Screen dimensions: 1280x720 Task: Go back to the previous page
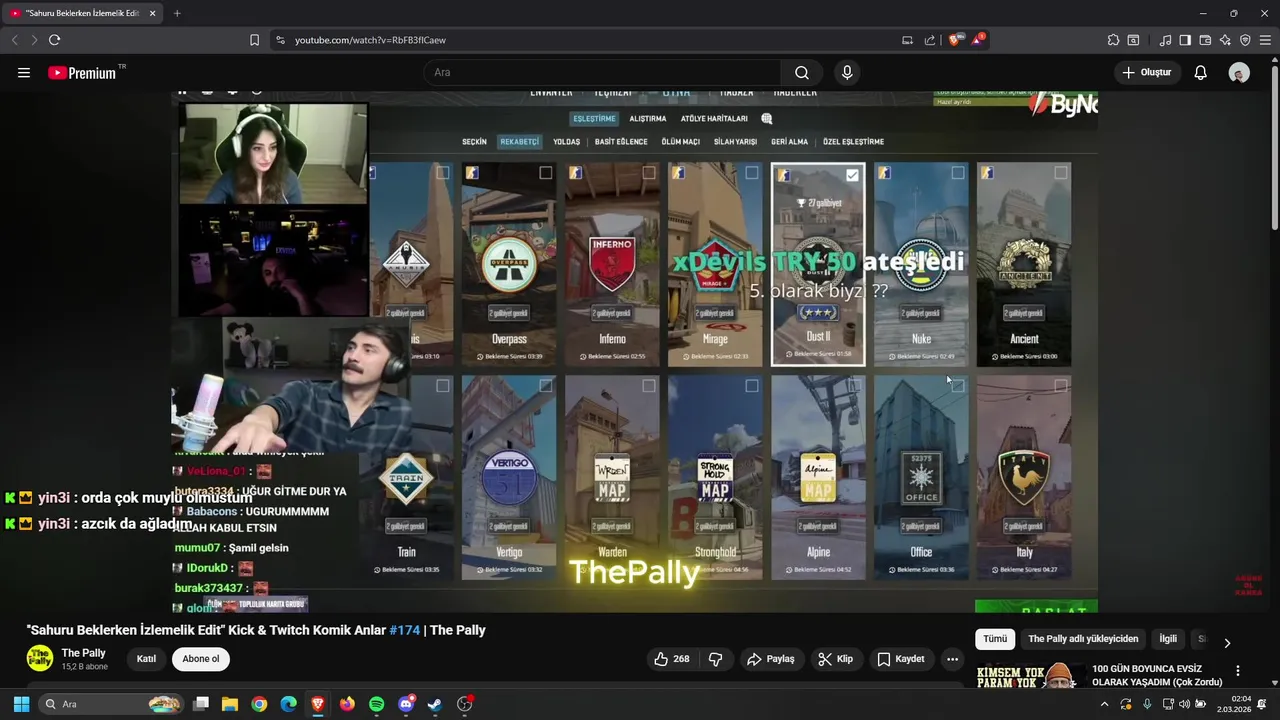(14, 40)
